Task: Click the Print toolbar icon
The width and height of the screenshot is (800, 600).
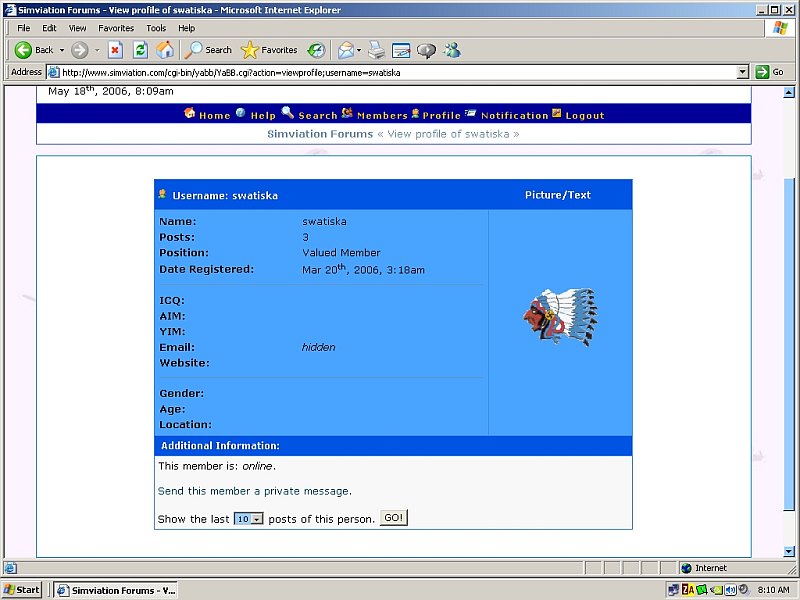Action: click(x=376, y=50)
